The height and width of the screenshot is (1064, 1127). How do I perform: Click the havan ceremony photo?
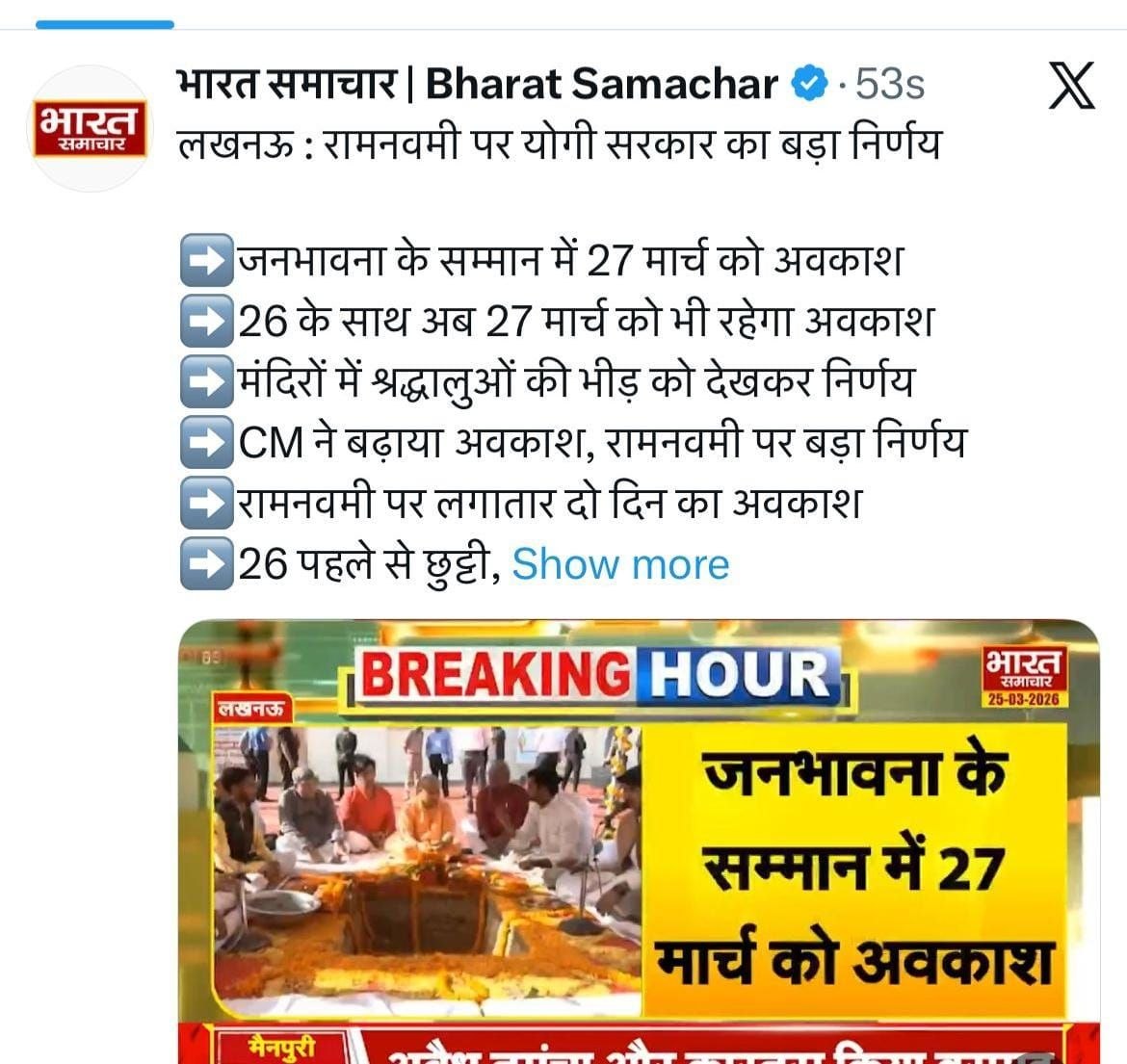428,869
